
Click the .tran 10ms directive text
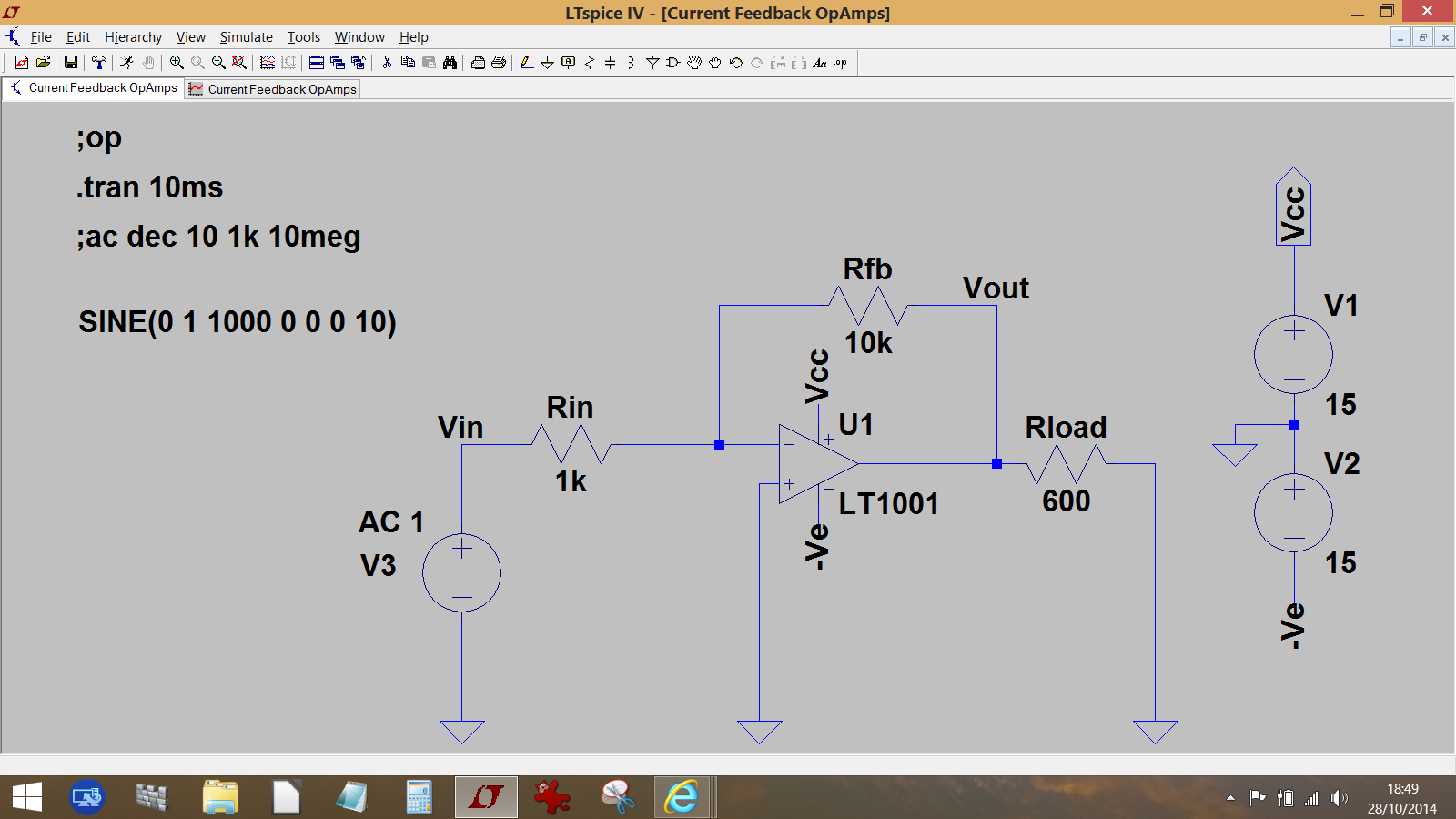[x=150, y=187]
